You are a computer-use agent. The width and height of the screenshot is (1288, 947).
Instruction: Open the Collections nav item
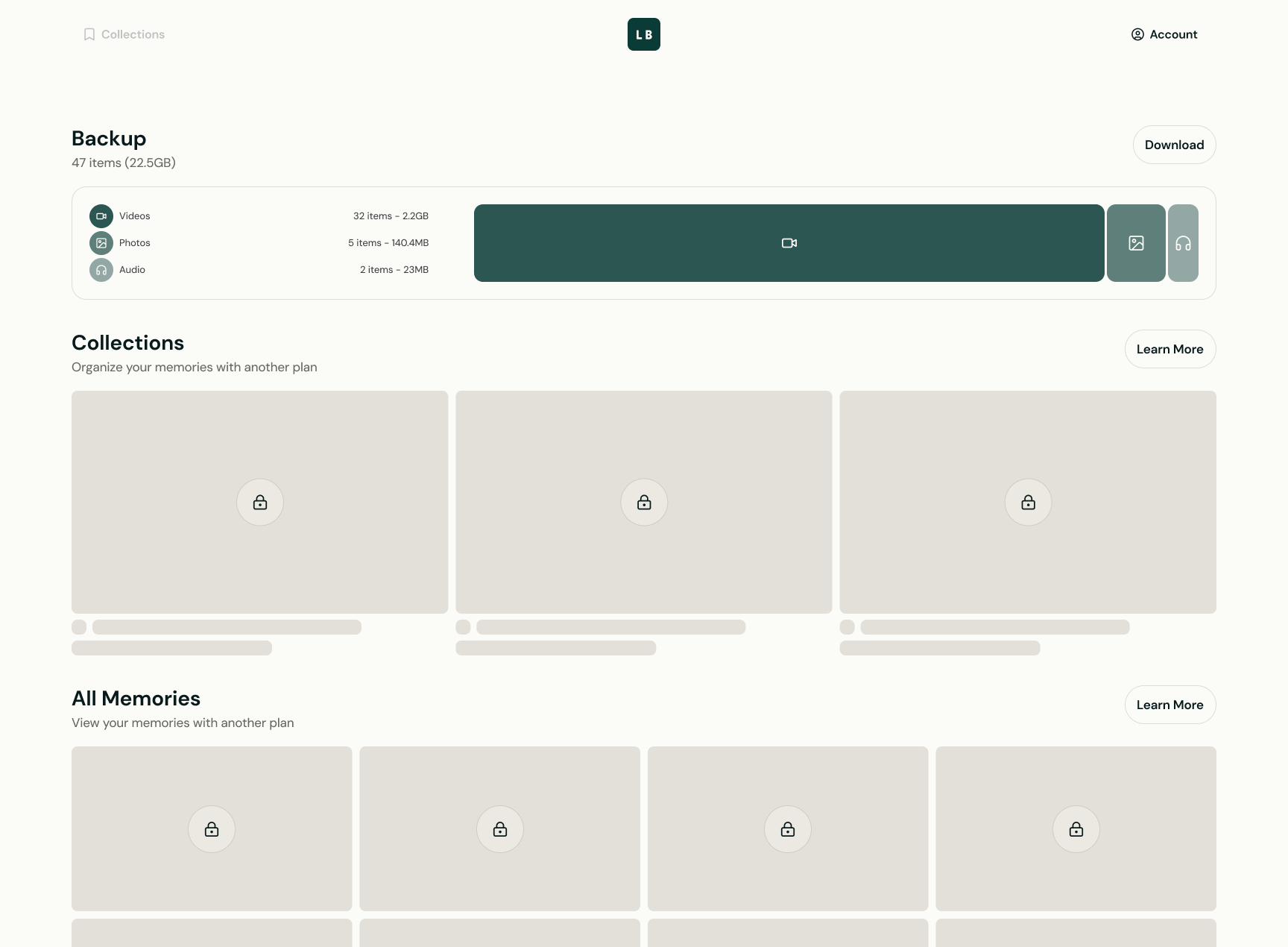click(x=124, y=34)
